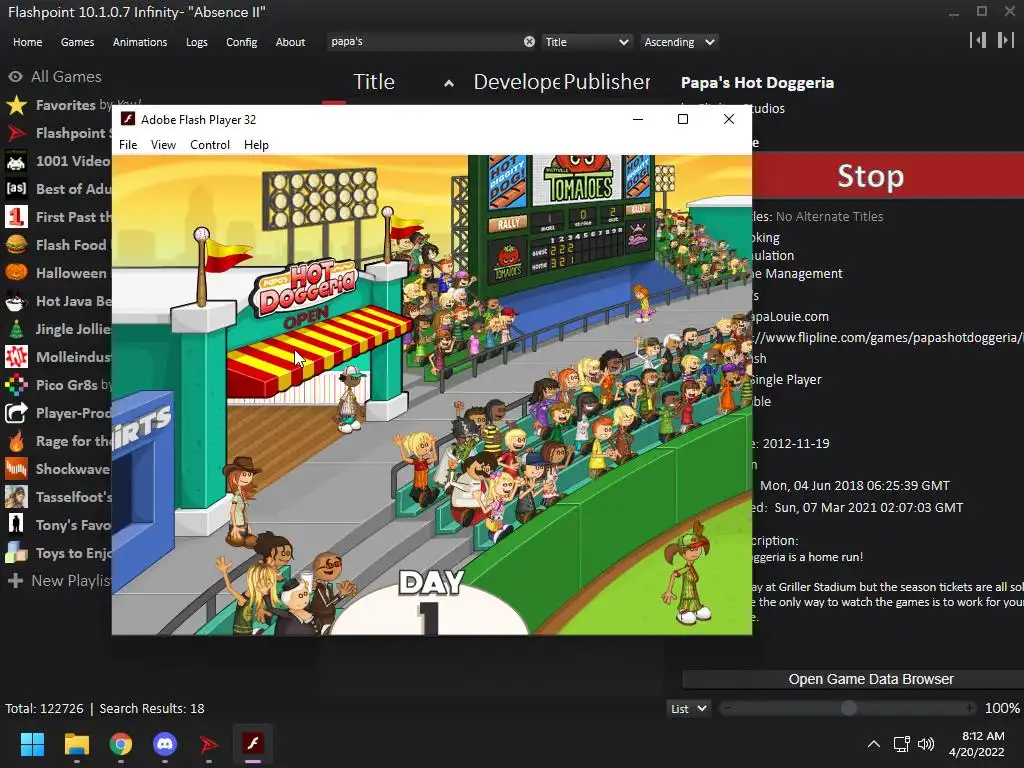Screen dimensions: 1024x768
Task: Open the Shockwave playlist icon
Action: 16,469
